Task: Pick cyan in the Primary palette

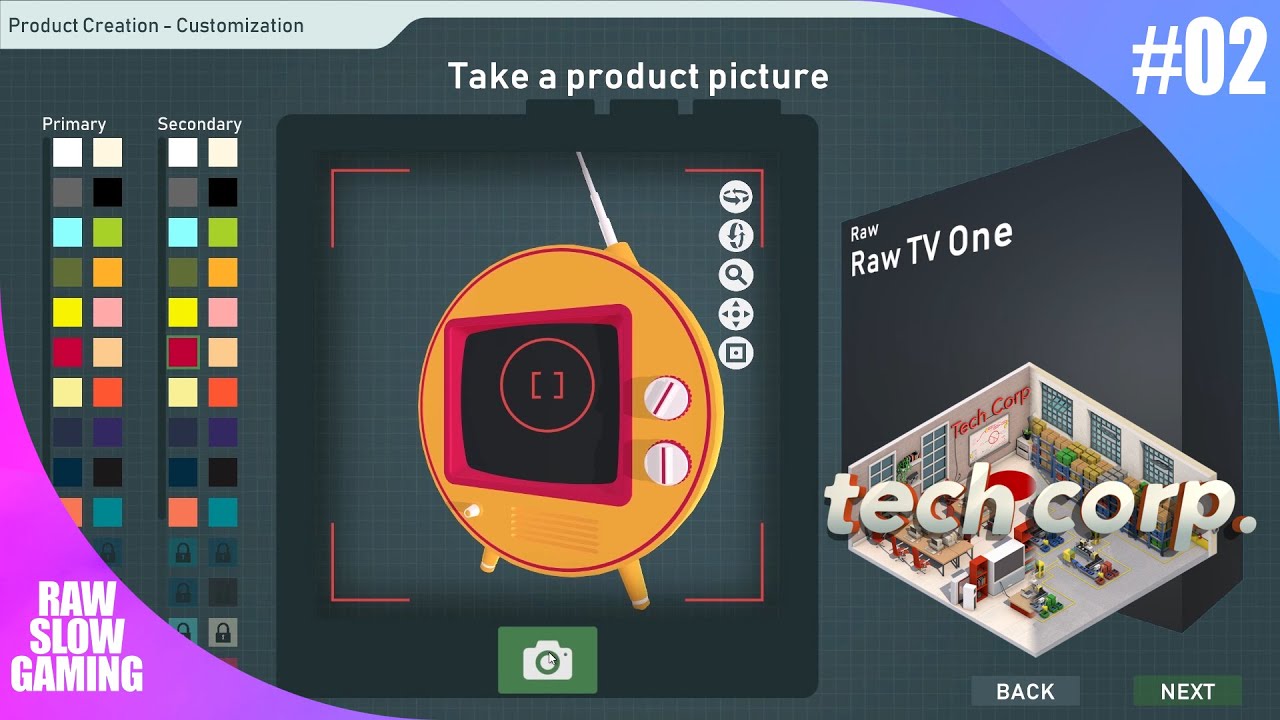Action: (67, 232)
